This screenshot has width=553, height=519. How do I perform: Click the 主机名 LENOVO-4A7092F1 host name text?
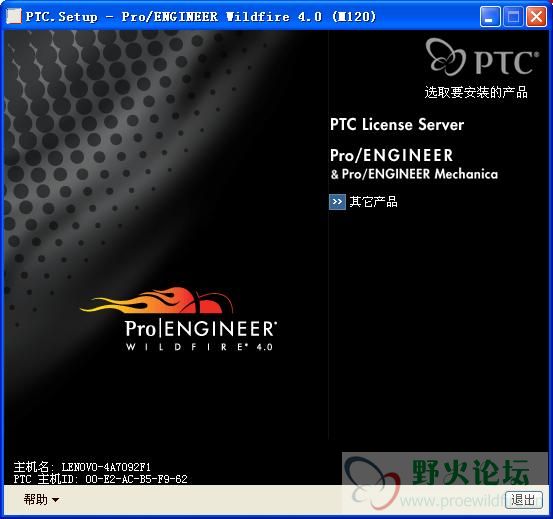point(82,467)
